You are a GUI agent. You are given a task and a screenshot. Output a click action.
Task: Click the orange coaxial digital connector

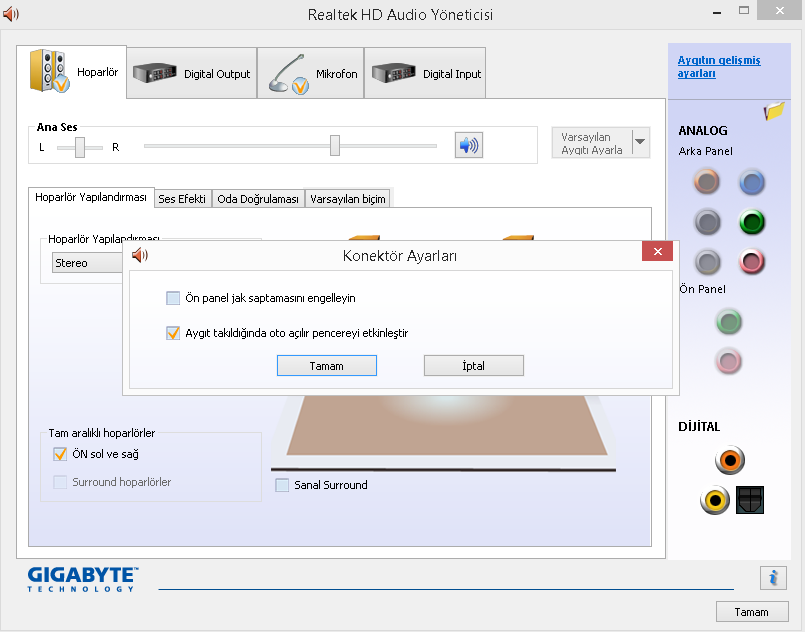coord(730,460)
